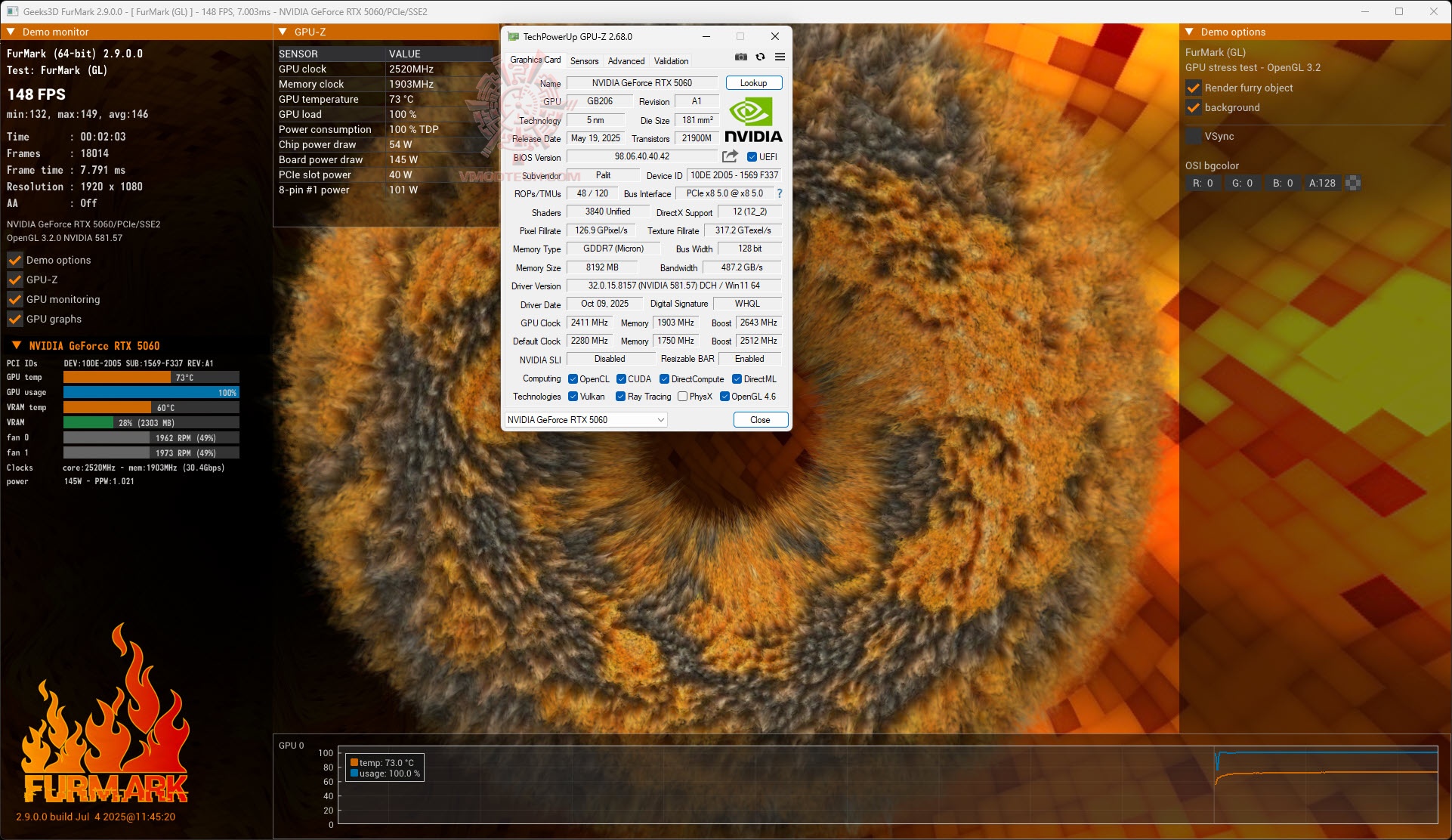This screenshot has height=840, width=1452.
Task: Click the NVIDIA logo in GPU-Z
Action: pyautogui.click(x=753, y=120)
